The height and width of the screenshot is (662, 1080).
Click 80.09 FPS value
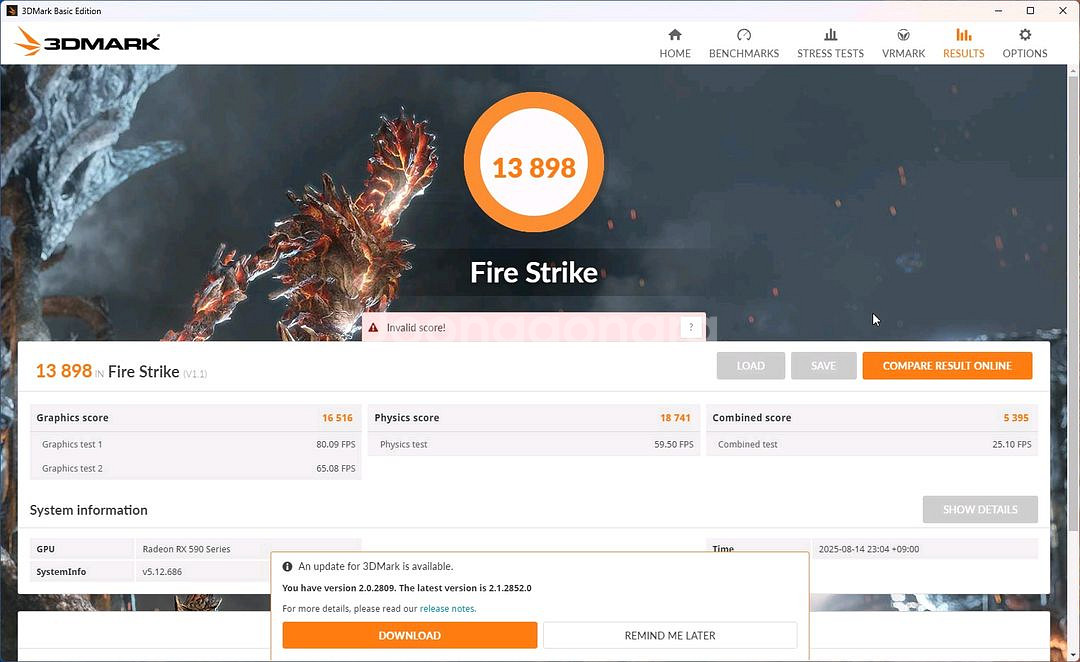[x=336, y=444]
